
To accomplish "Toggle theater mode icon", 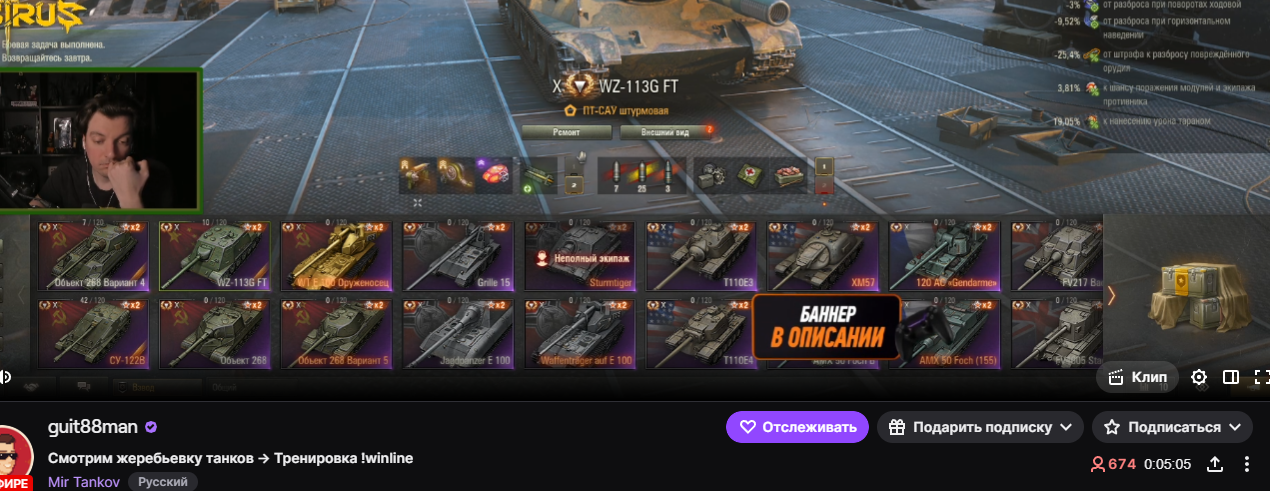I will (1231, 378).
